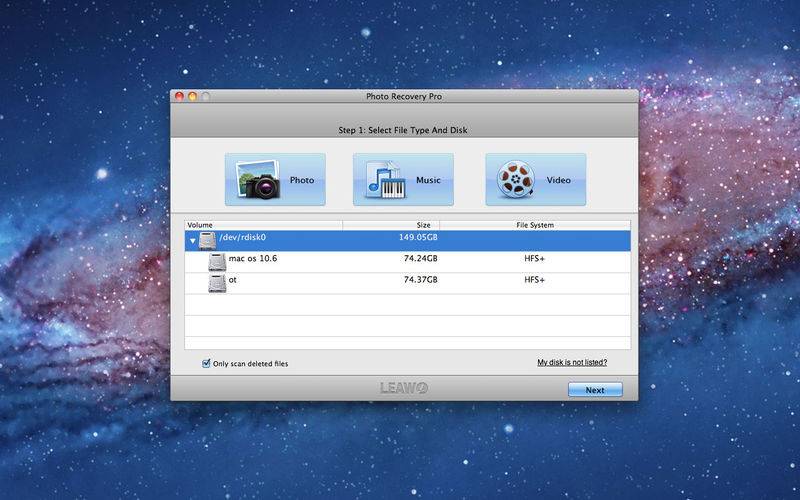The height and width of the screenshot is (500, 800).
Task: Click the mac os 10.6 volume icon
Action: coord(217,262)
